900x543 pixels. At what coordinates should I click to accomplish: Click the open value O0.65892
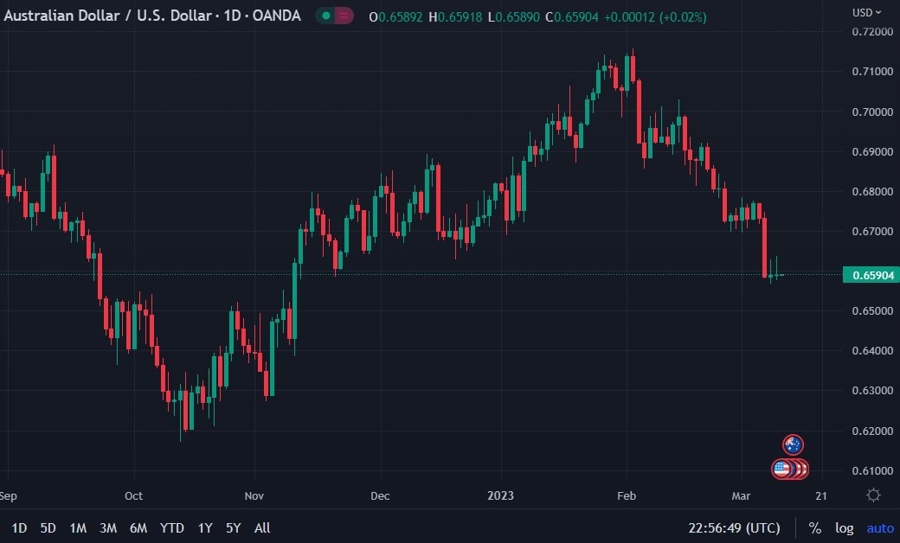click(395, 17)
